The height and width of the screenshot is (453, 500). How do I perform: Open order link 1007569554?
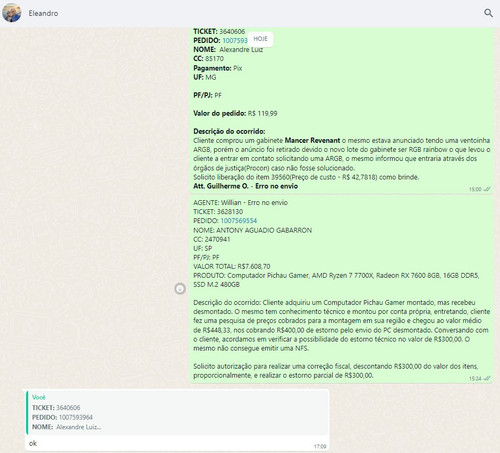point(239,221)
